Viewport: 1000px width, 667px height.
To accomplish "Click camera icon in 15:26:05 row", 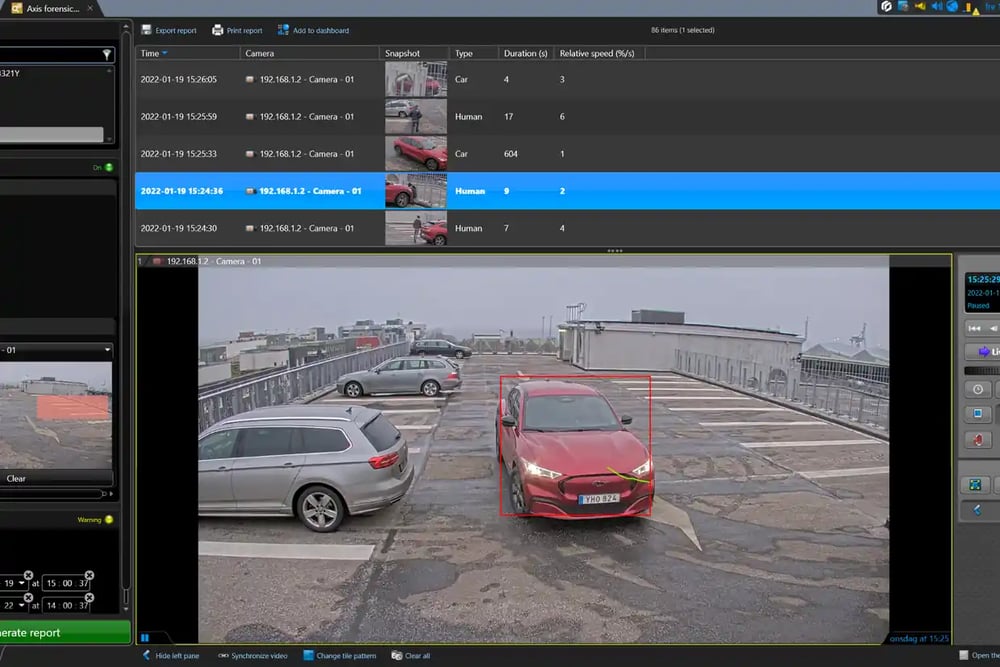I will [x=250, y=80].
